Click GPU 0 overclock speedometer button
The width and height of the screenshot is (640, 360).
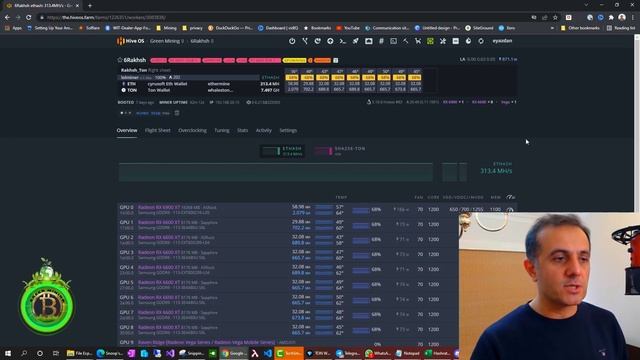[510, 209]
